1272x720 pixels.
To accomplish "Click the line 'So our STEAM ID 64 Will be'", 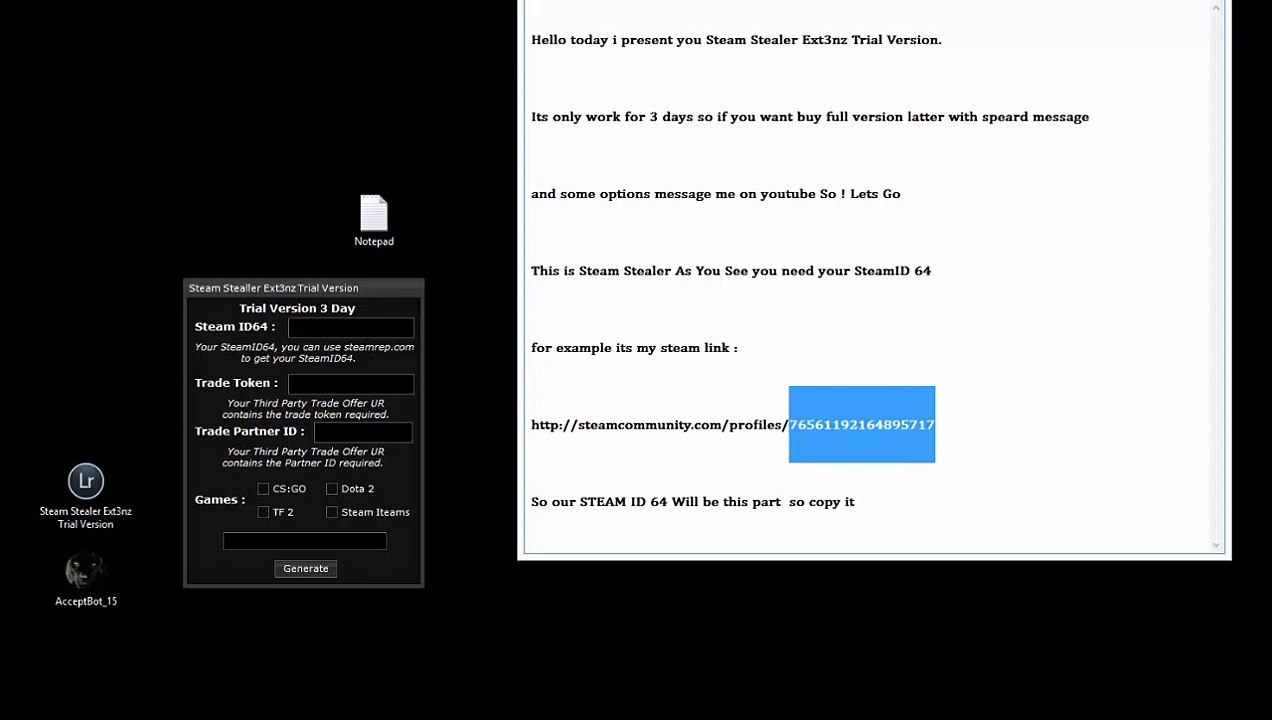I will coord(693,502).
